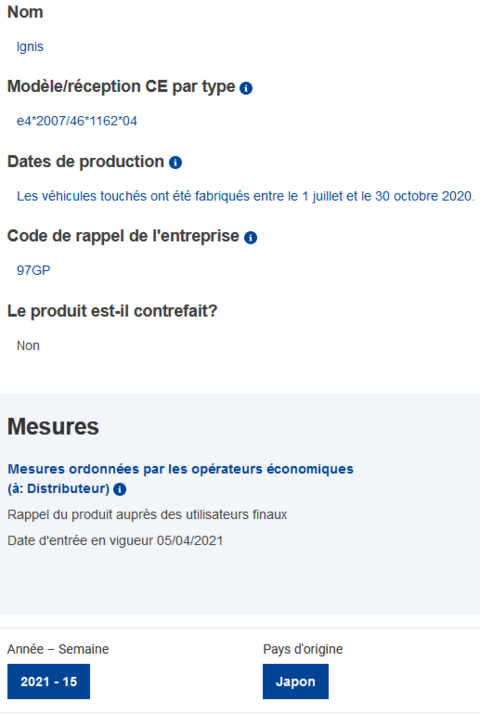Click info icon after (à: Distributeur)
480x714 pixels.
120,490
